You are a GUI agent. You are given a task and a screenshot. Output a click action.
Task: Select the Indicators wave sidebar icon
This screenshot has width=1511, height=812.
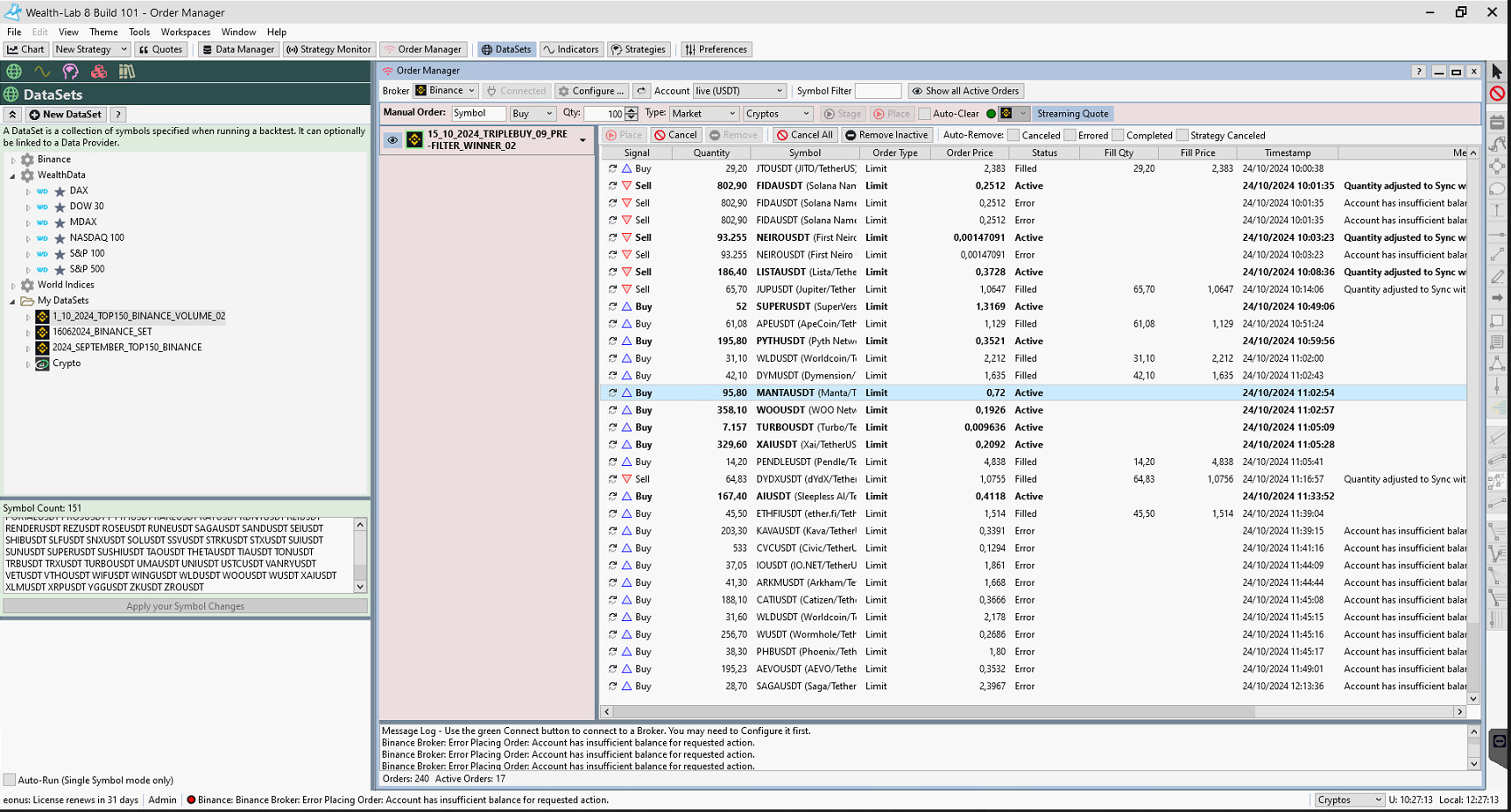point(42,72)
